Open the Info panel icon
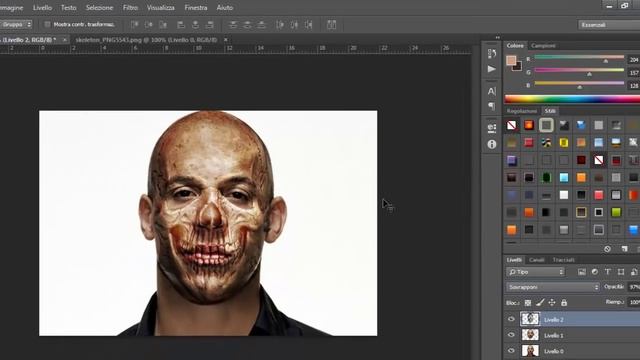Image resolution: width=640 pixels, height=360 pixels. click(492, 144)
